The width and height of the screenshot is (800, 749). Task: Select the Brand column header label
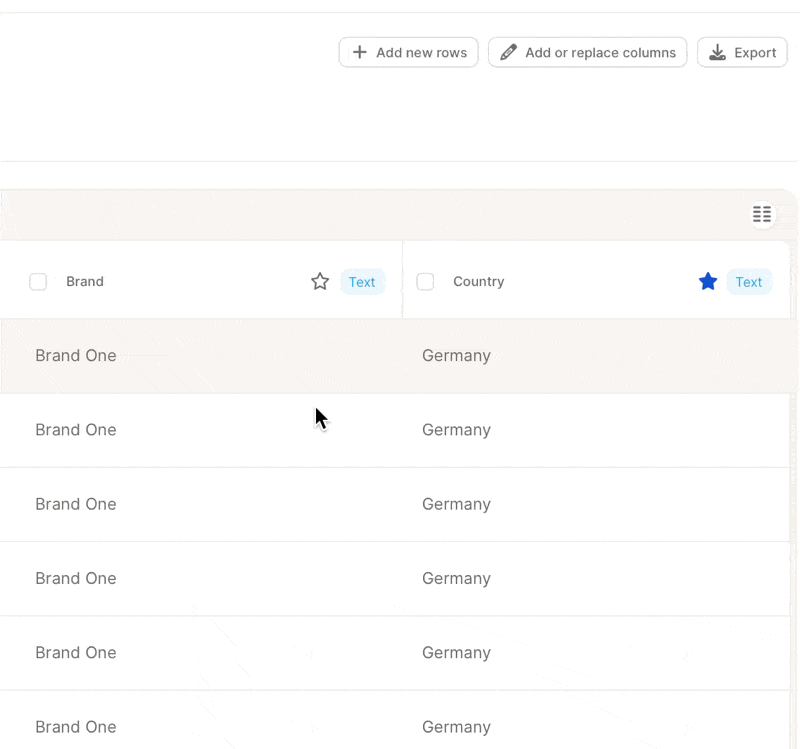pyautogui.click(x=85, y=282)
